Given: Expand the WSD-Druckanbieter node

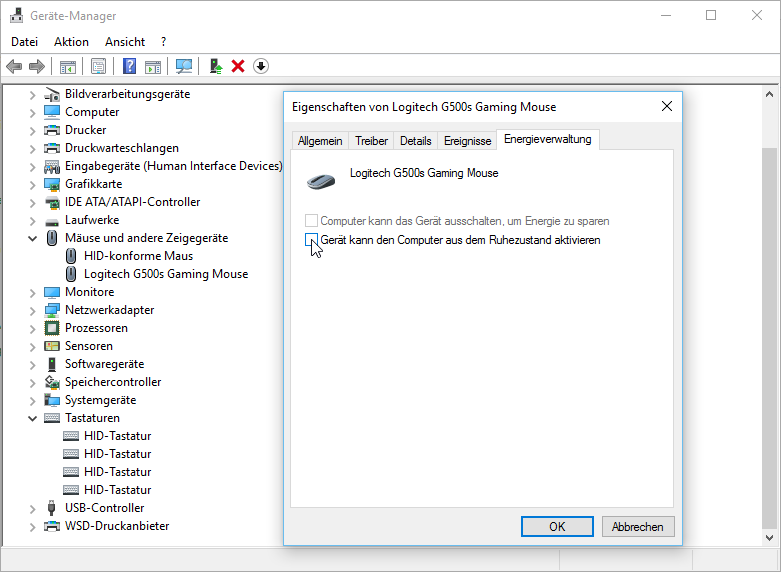Looking at the screenshot, I should pos(32,526).
